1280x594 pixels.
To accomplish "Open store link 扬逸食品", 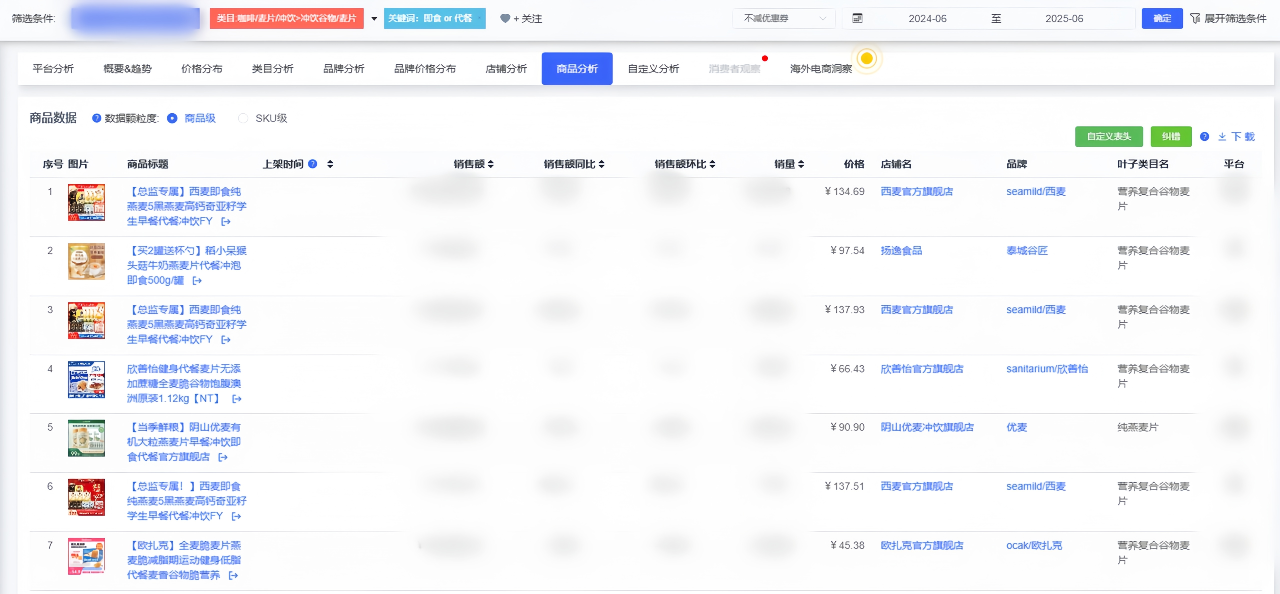I will (901, 251).
